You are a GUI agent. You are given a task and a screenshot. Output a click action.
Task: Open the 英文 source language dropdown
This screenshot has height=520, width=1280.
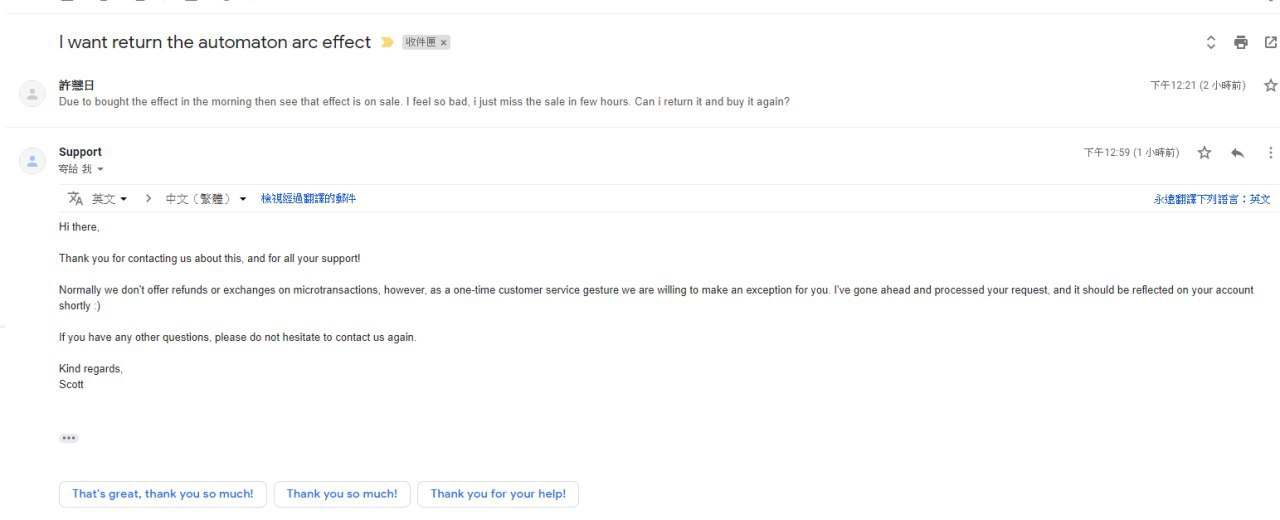point(109,199)
